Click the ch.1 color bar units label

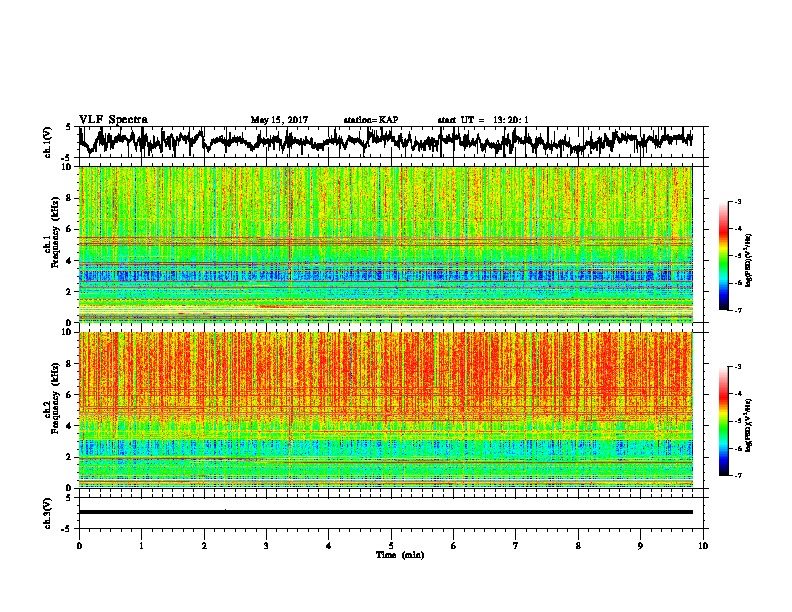pos(749,260)
